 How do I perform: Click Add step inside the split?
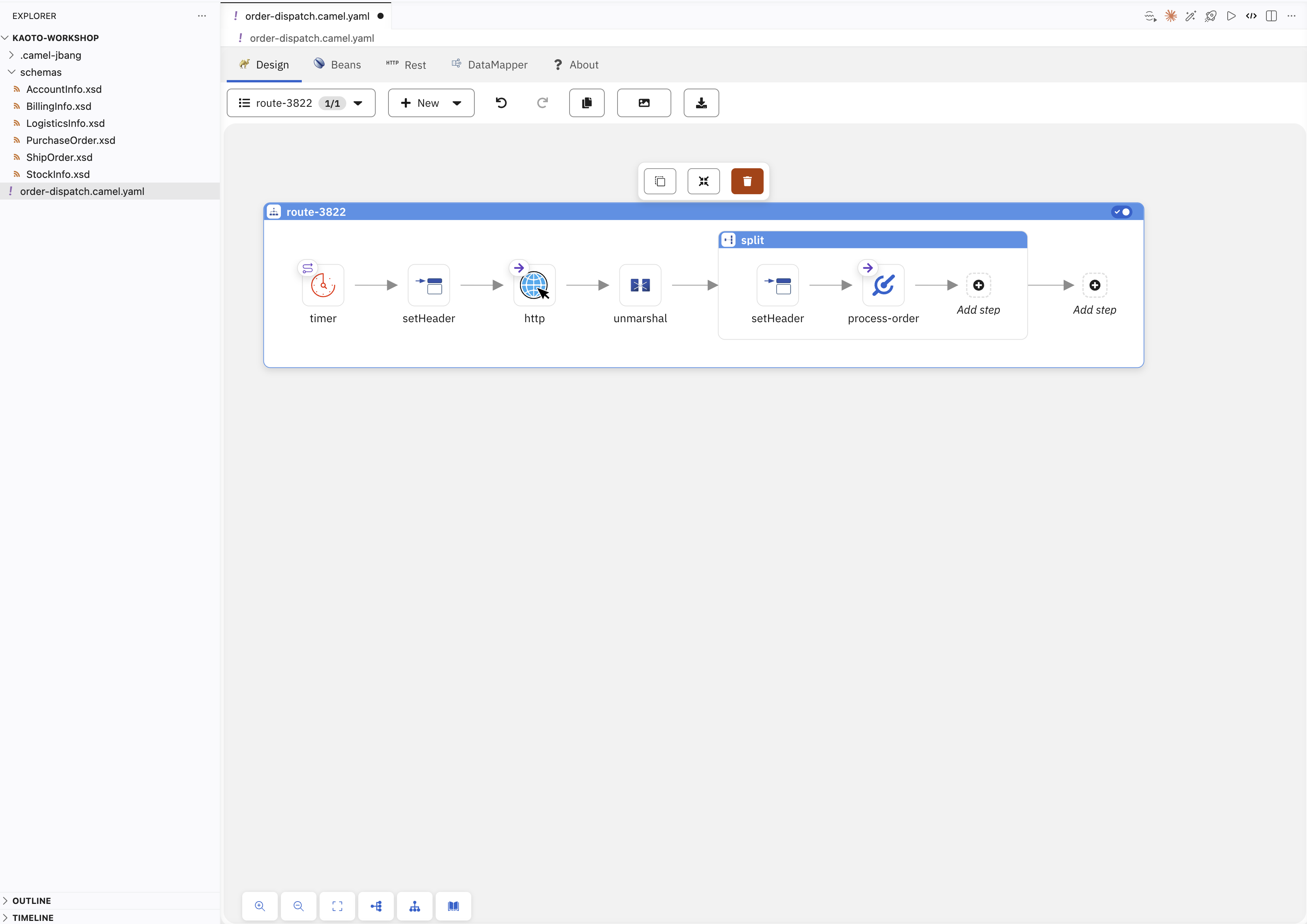coord(978,285)
